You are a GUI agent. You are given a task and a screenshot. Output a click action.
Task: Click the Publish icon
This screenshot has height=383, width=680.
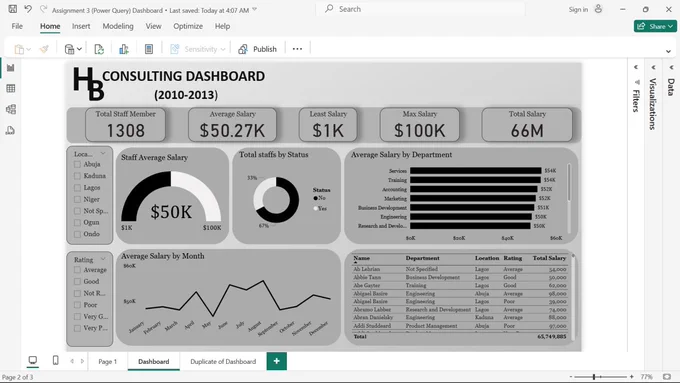point(243,49)
